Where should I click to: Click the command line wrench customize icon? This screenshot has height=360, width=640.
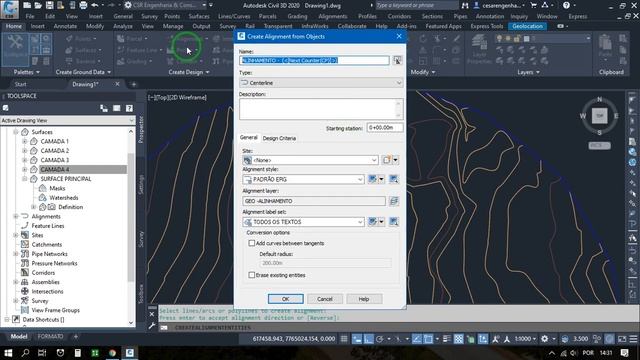152,325
